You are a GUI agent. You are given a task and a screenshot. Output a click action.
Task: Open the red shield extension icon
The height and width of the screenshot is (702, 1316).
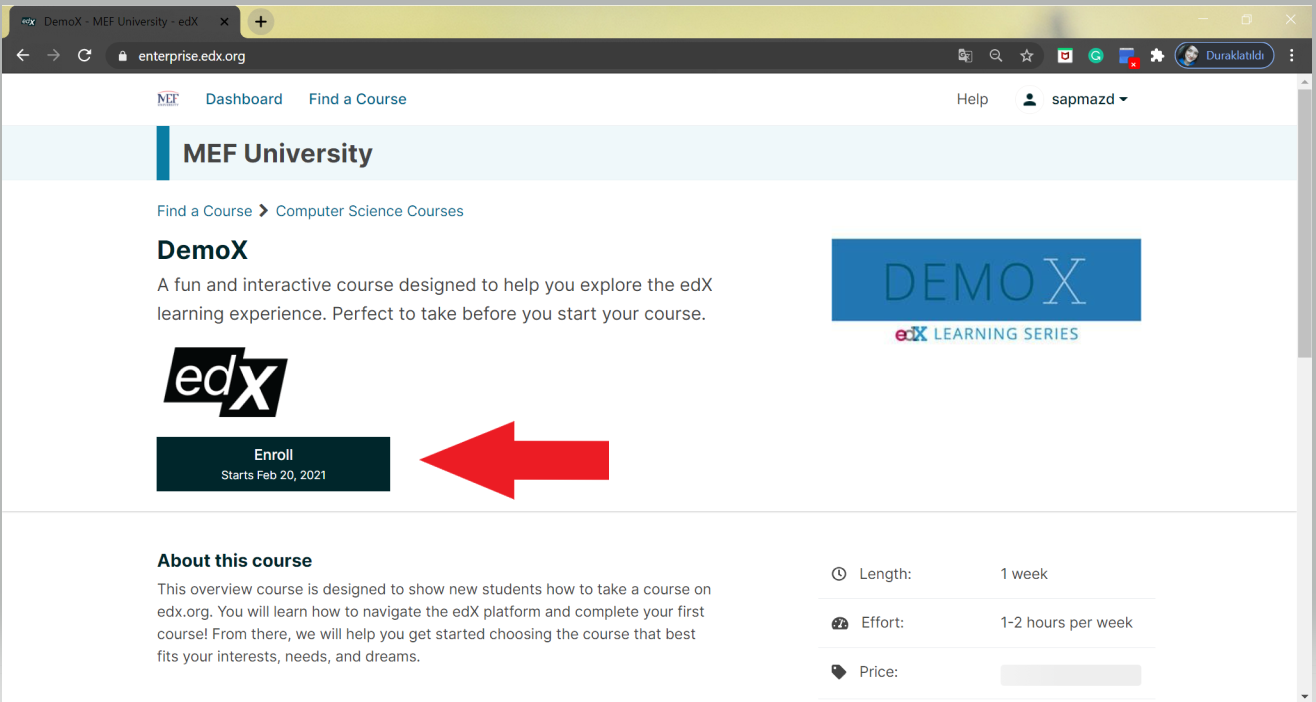tap(1065, 56)
